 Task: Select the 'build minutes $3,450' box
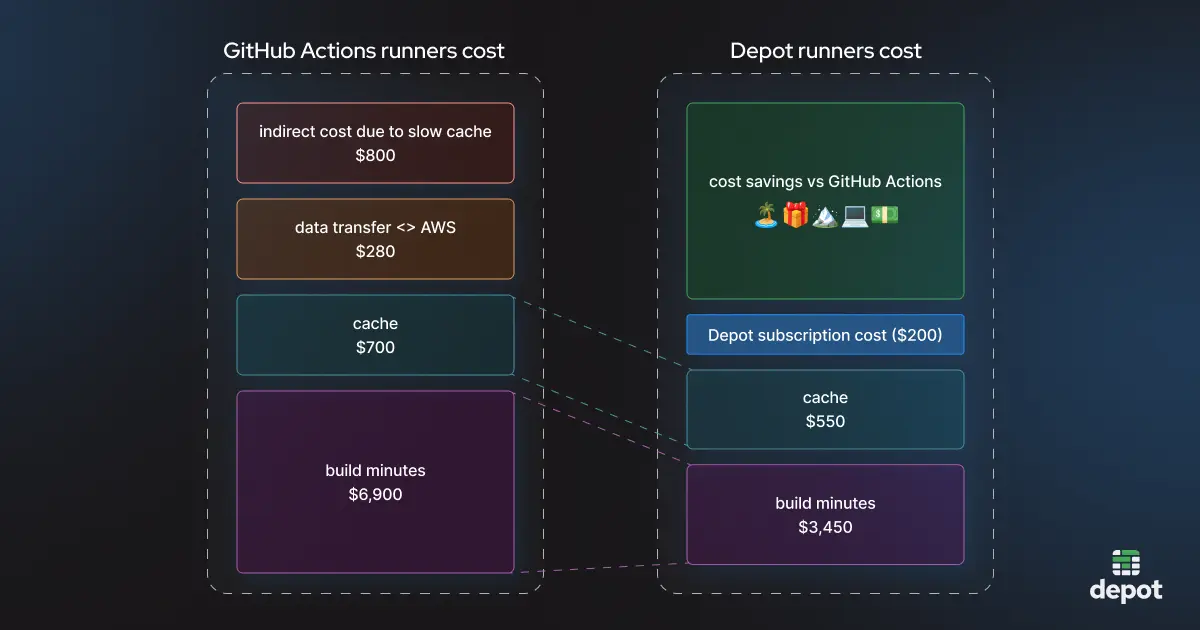[825, 514]
